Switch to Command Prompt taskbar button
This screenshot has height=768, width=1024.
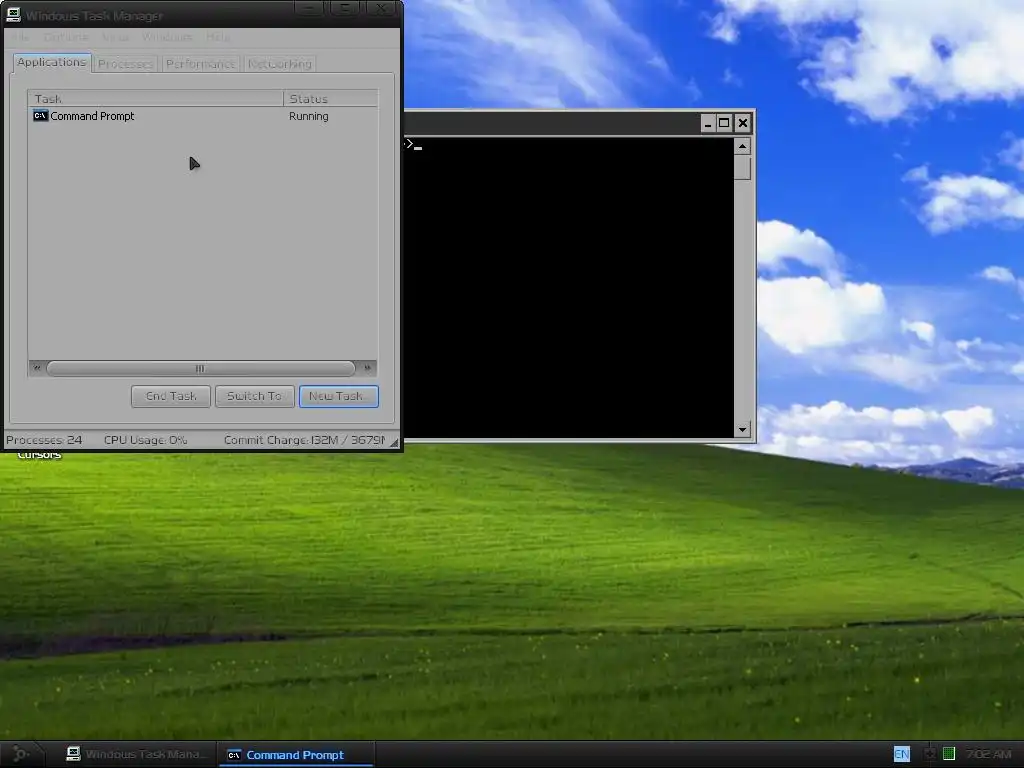click(x=295, y=754)
